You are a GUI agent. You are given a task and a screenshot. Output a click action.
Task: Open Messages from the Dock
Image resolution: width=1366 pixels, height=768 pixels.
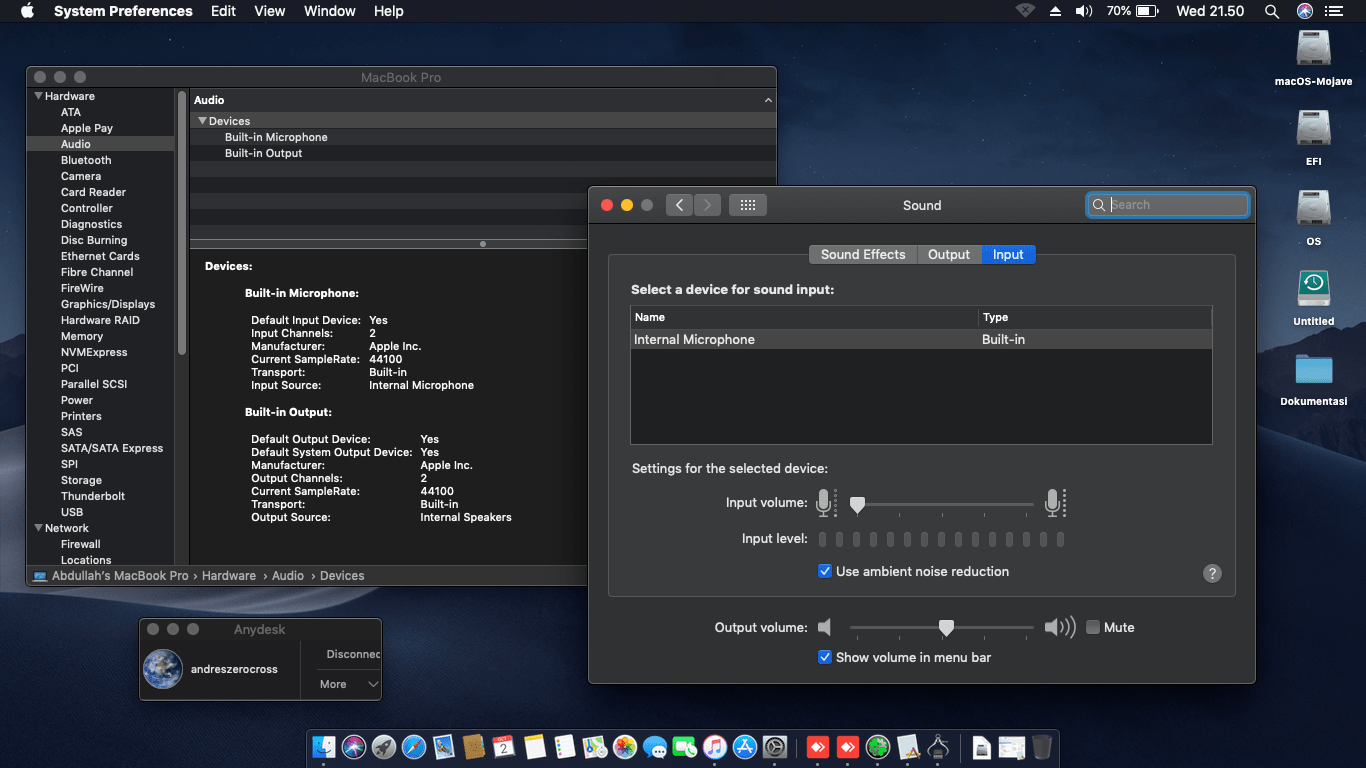(654, 747)
